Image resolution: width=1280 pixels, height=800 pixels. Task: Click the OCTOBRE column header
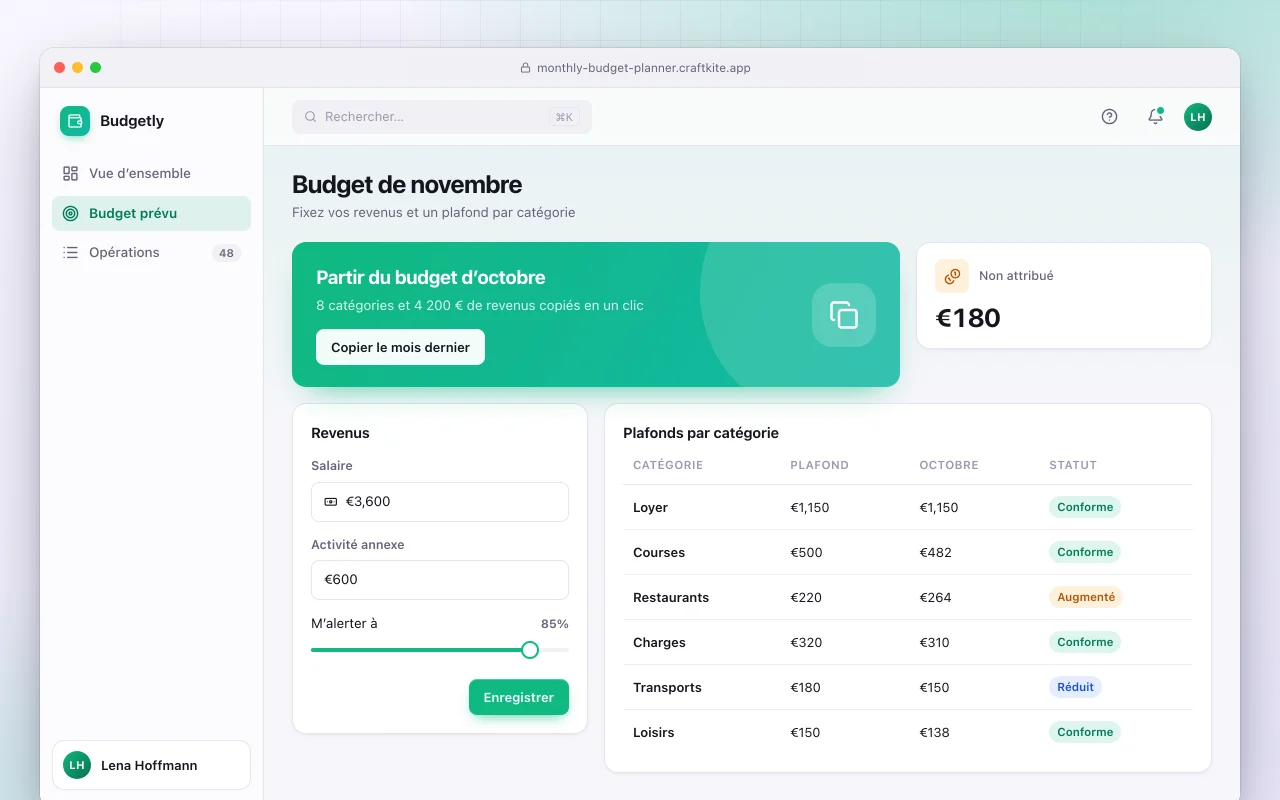pyautogui.click(x=949, y=465)
